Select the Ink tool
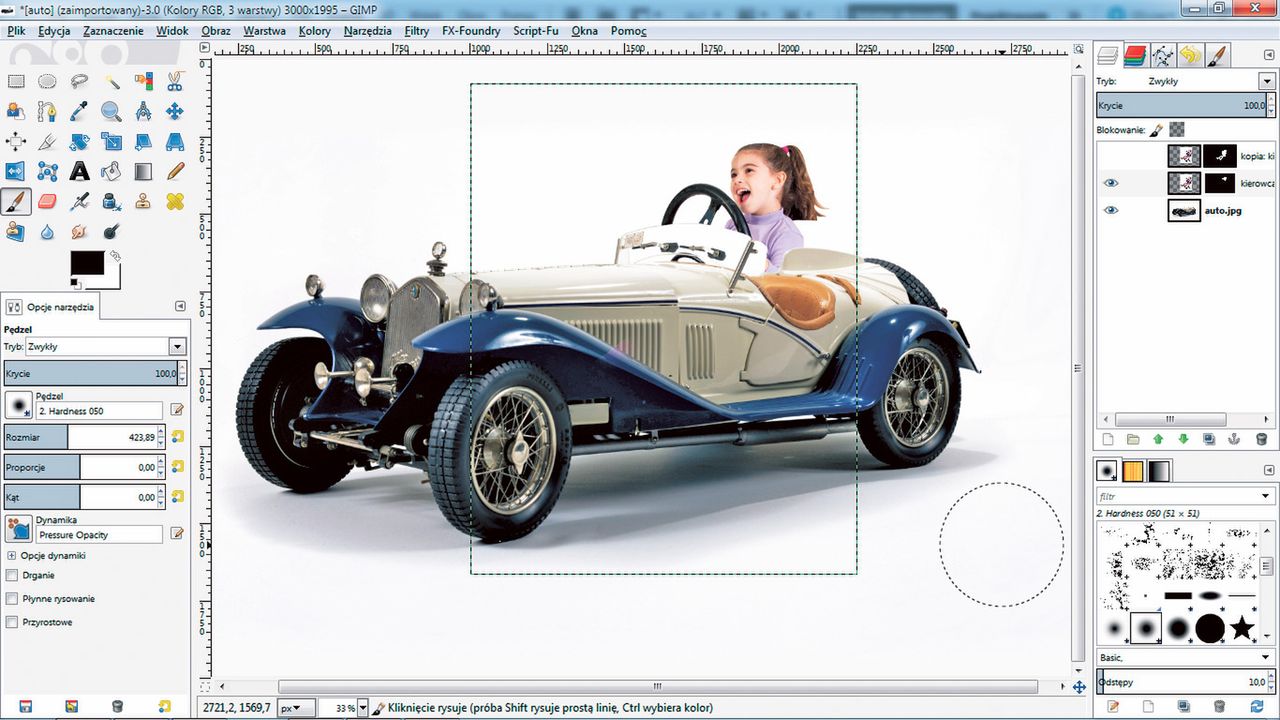 (x=111, y=202)
